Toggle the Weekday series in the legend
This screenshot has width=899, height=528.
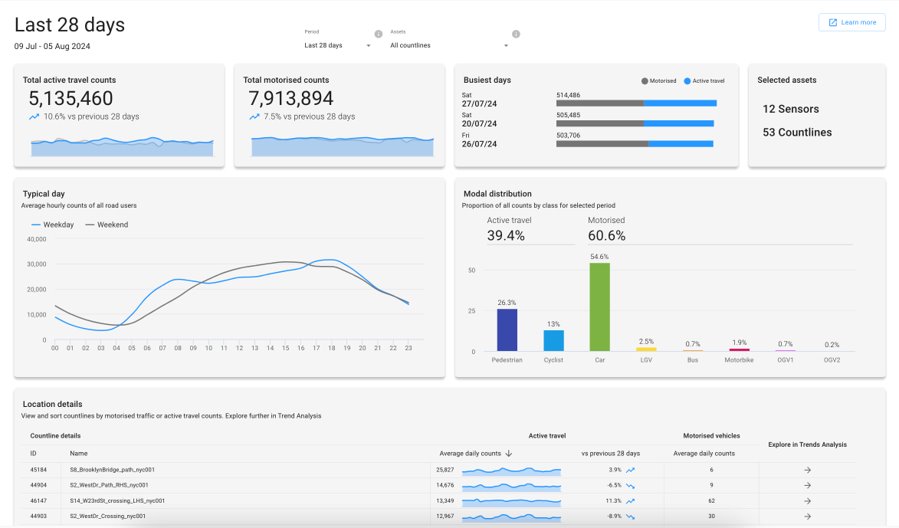pos(53,225)
